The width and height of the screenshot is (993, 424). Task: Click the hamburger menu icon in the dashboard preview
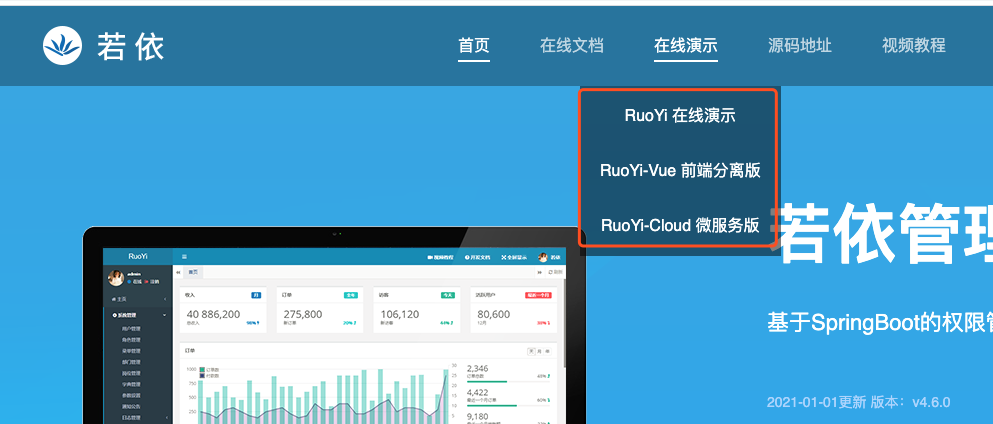184,257
